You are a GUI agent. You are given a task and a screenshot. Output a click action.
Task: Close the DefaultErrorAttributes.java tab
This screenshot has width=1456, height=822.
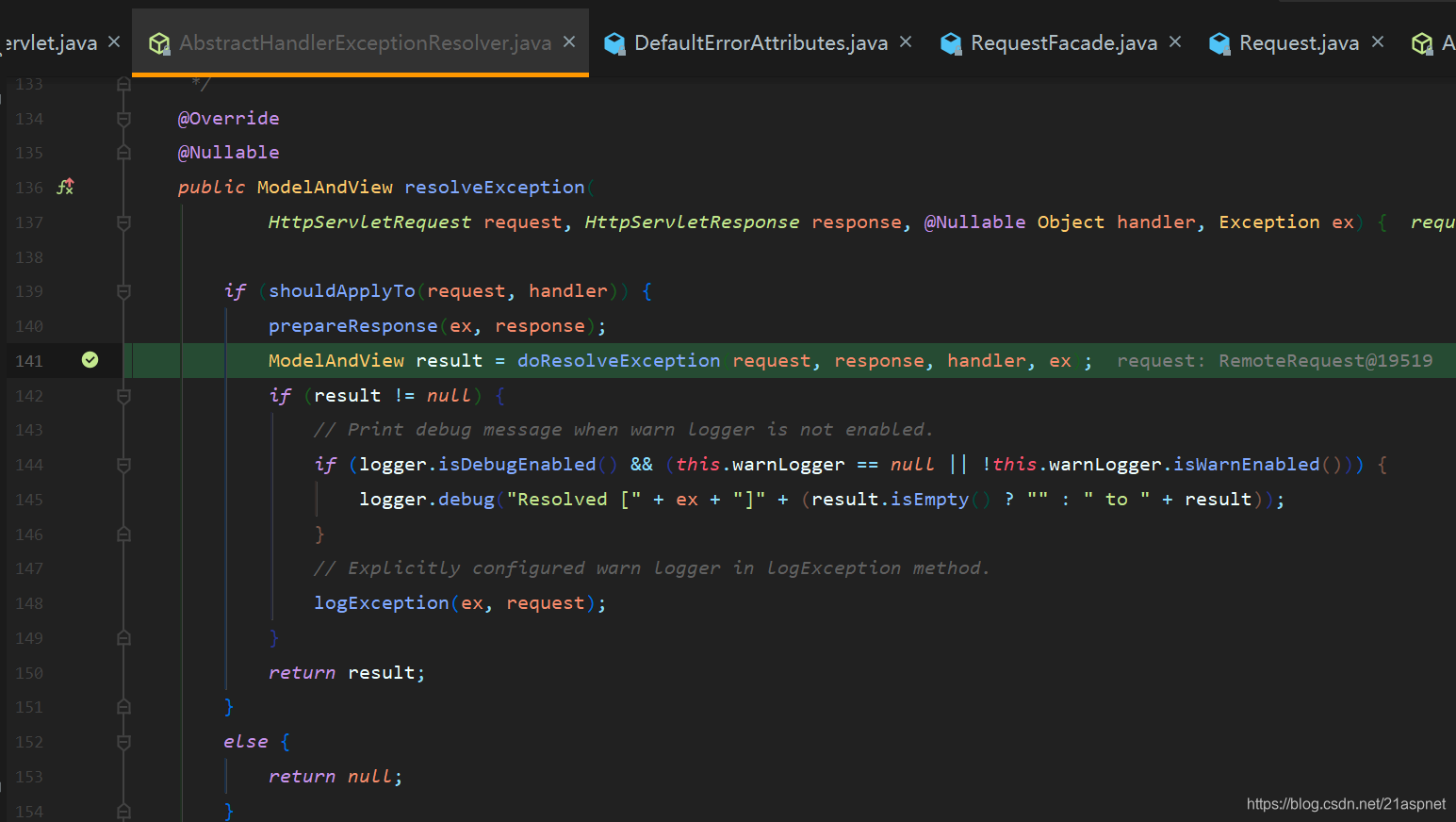pyautogui.click(x=906, y=42)
